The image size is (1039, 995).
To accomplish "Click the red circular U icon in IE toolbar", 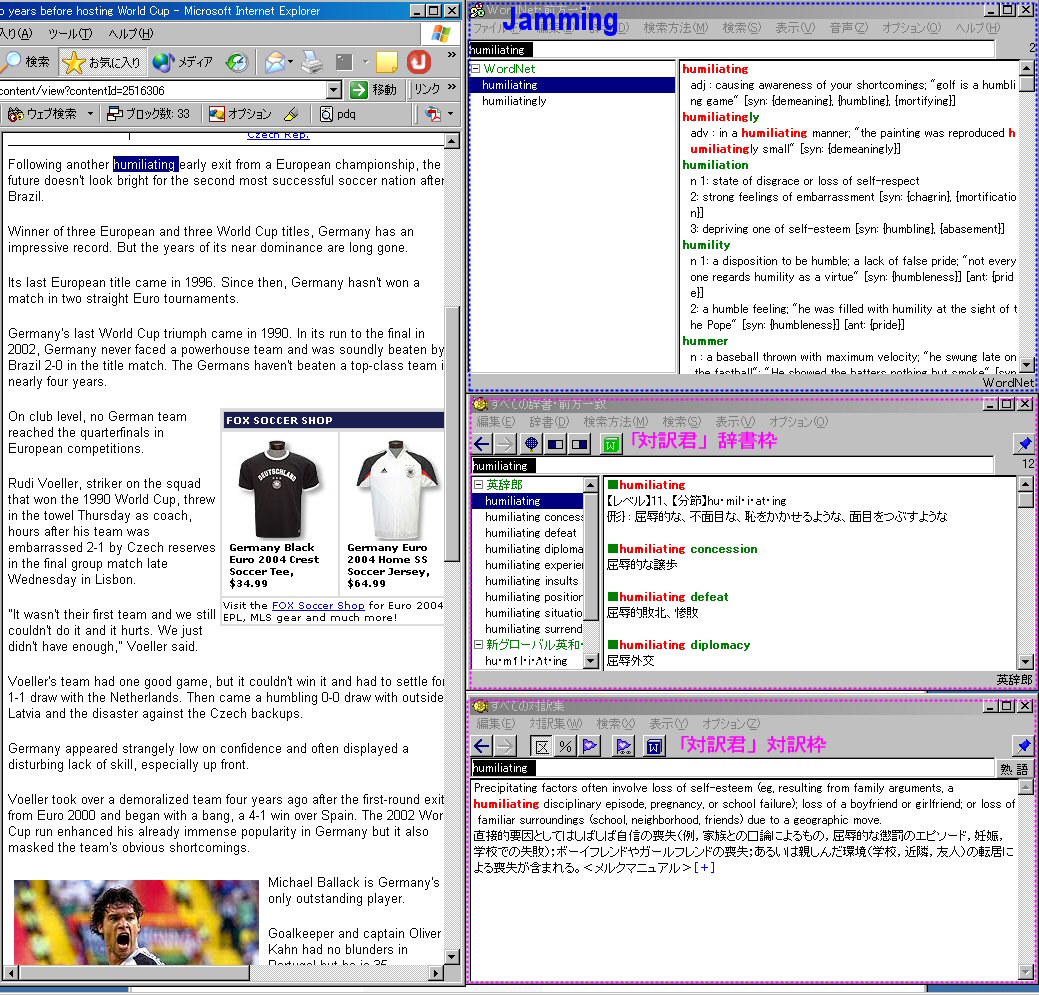I will (x=419, y=62).
